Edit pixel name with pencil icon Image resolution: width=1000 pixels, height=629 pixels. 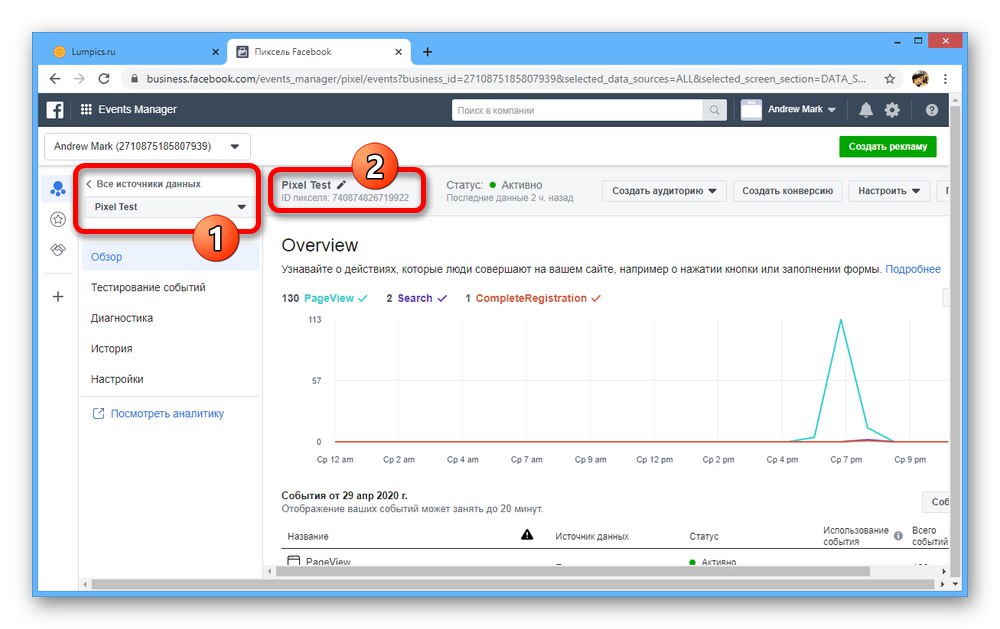[x=341, y=184]
